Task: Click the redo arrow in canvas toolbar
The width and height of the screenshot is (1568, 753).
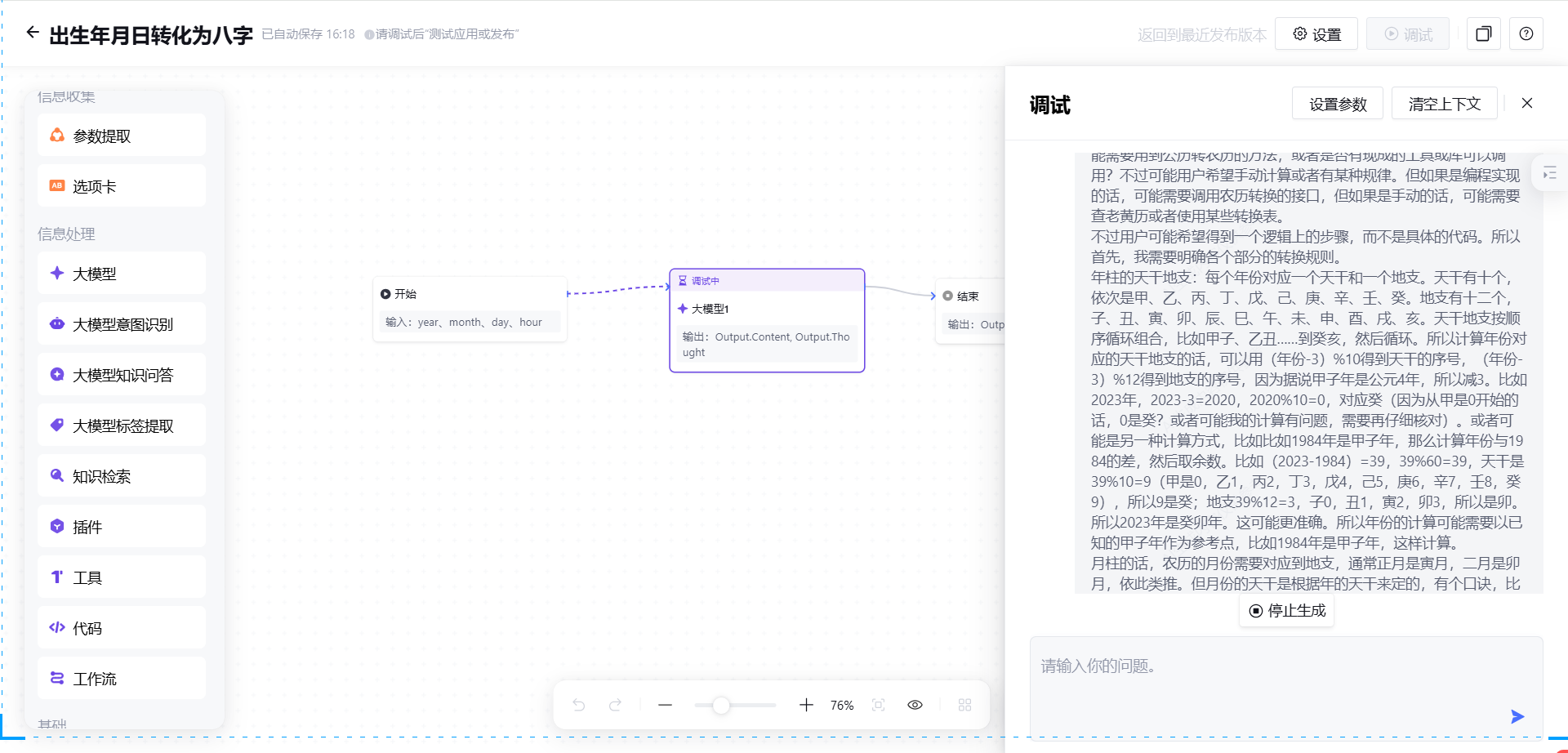Action: [x=615, y=705]
